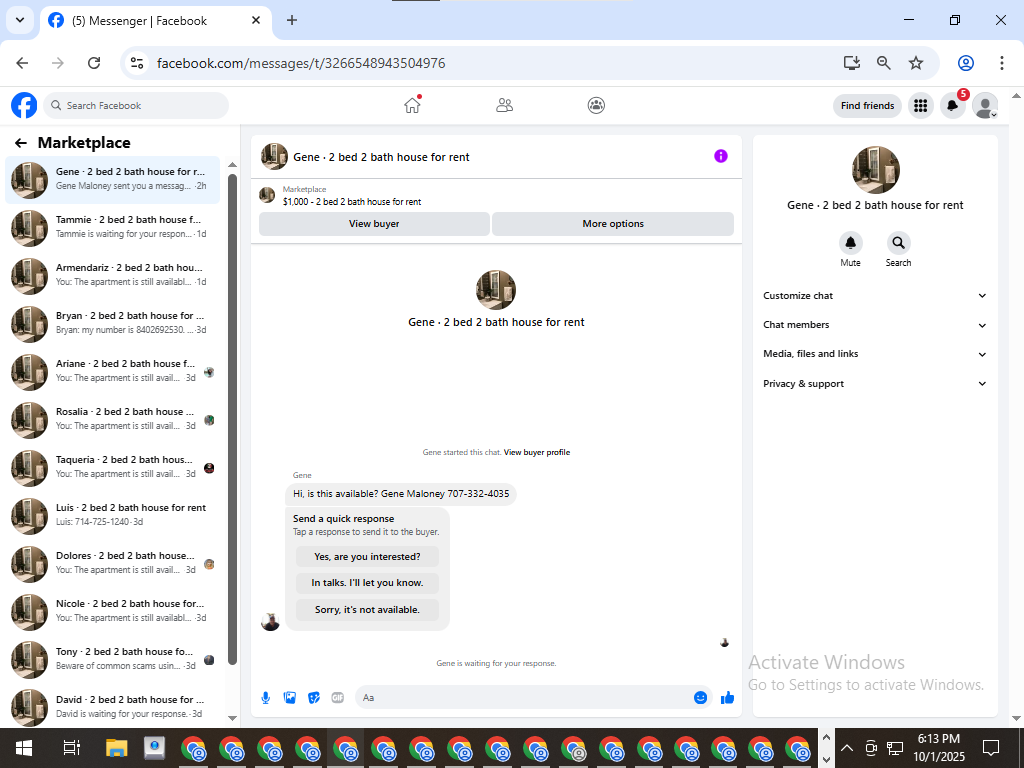Open David's waiting conversation

[x=112, y=707]
